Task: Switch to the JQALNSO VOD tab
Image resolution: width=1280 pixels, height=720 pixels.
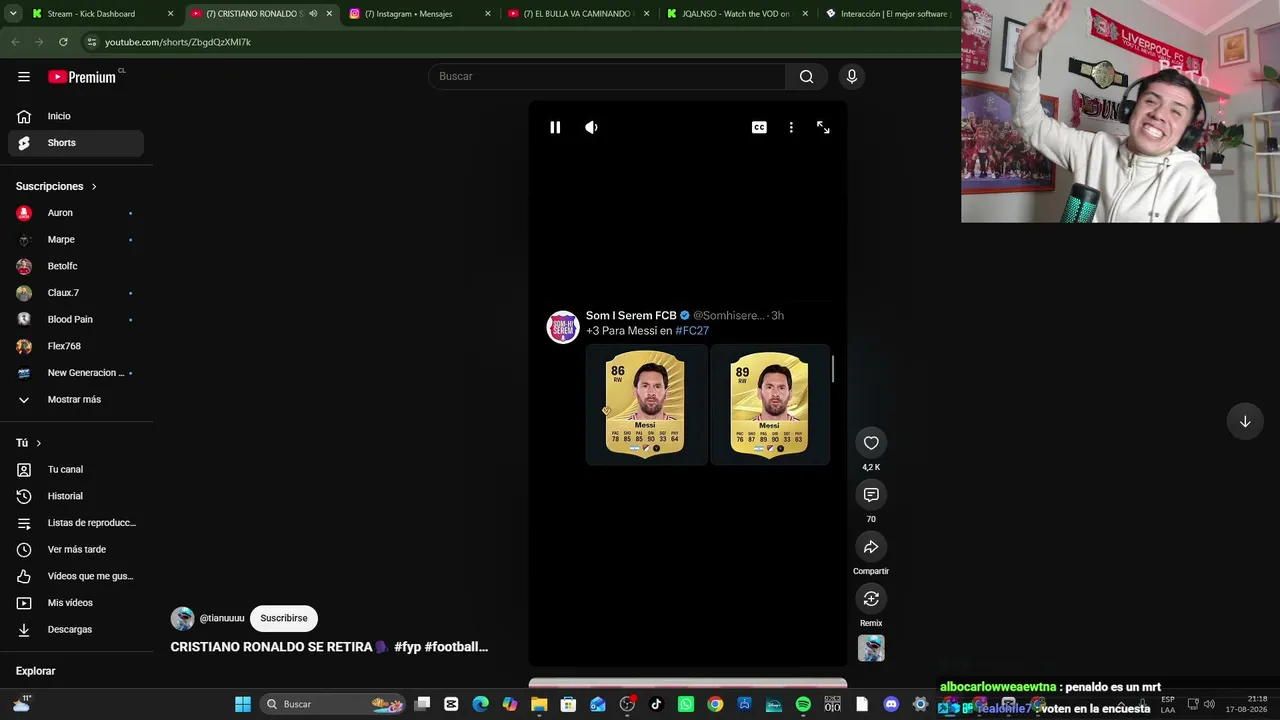Action: pyautogui.click(x=737, y=14)
